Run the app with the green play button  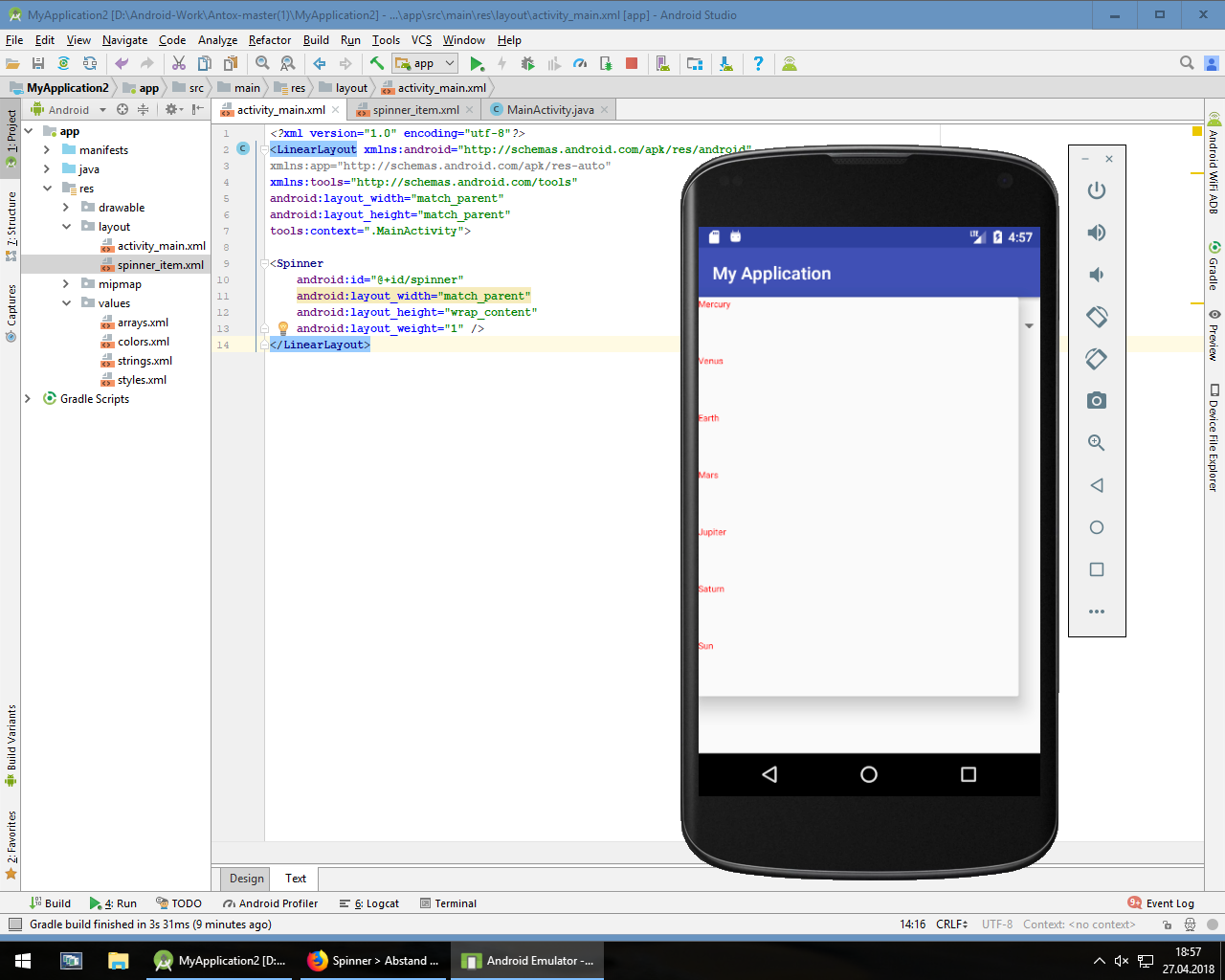coord(477,64)
